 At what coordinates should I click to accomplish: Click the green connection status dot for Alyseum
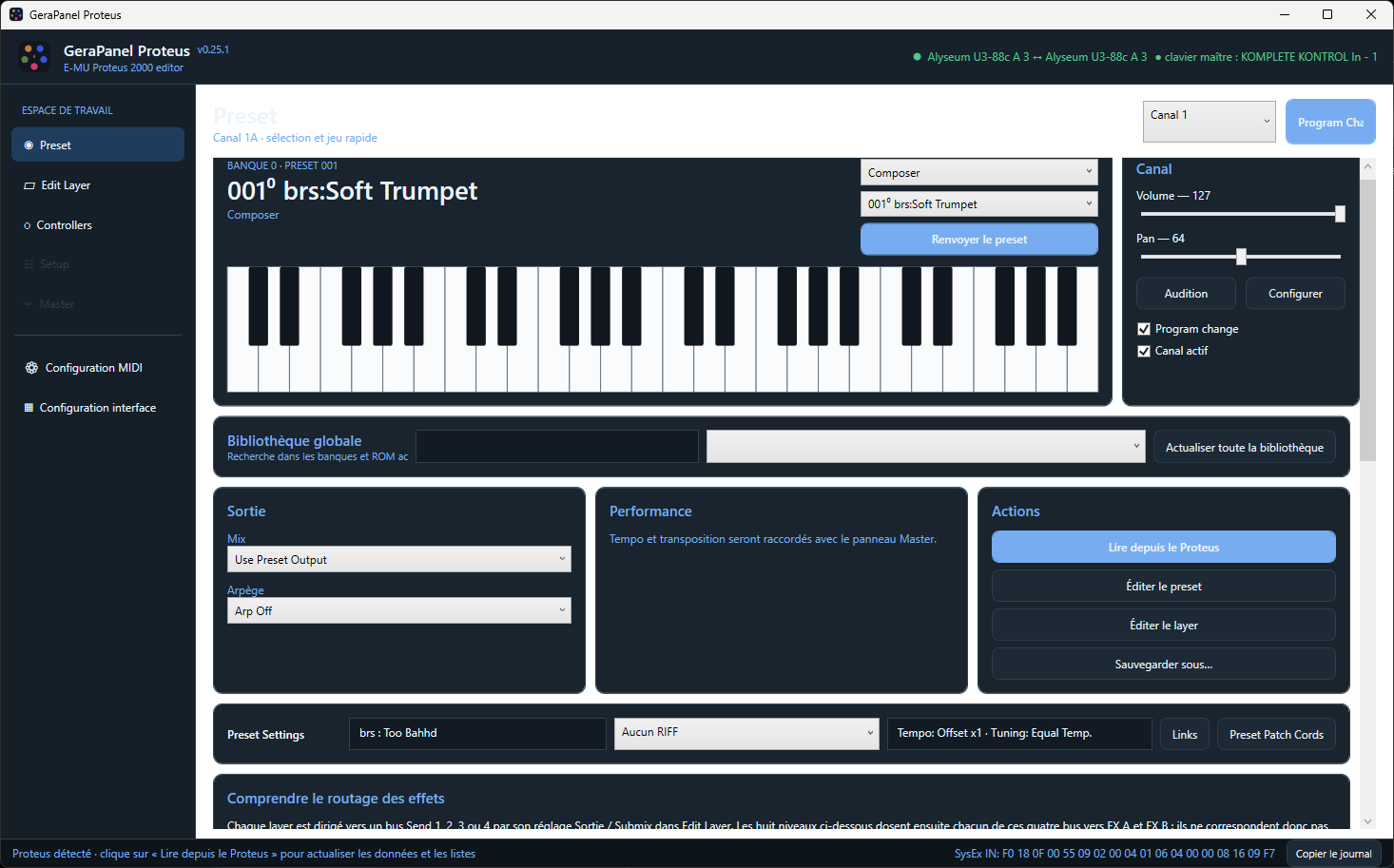(x=918, y=57)
